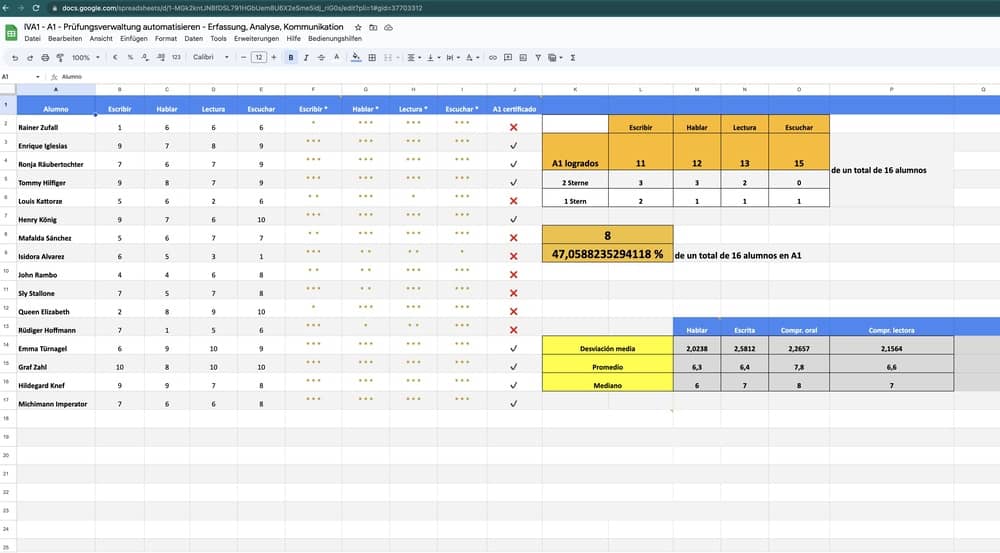
Task: Open the Einfügen menu
Action: [133, 38]
